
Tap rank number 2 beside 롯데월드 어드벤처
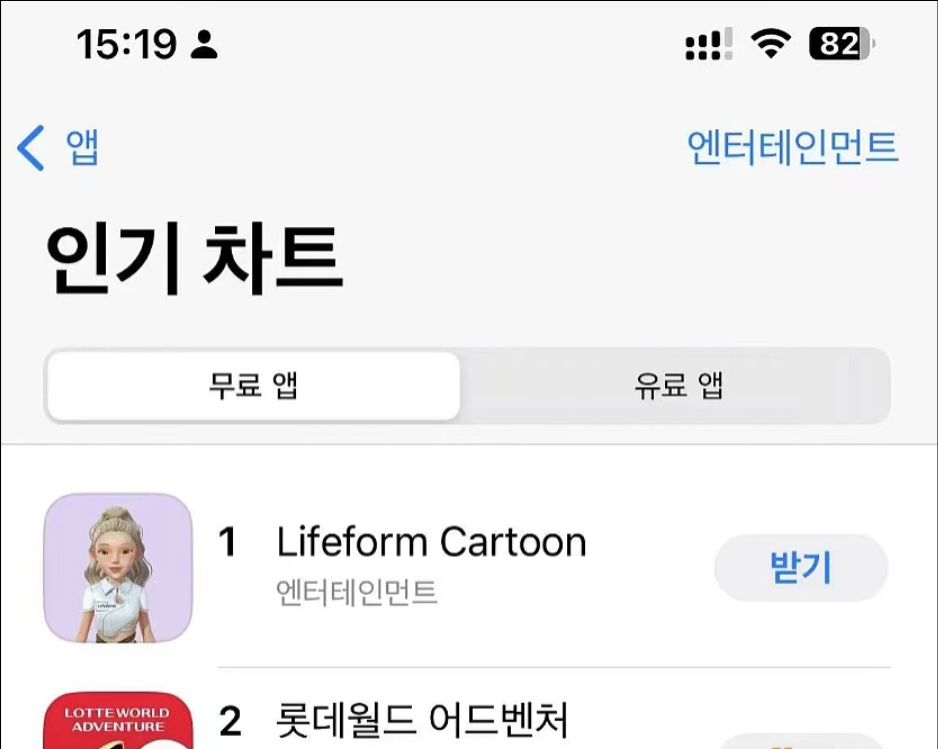(229, 720)
